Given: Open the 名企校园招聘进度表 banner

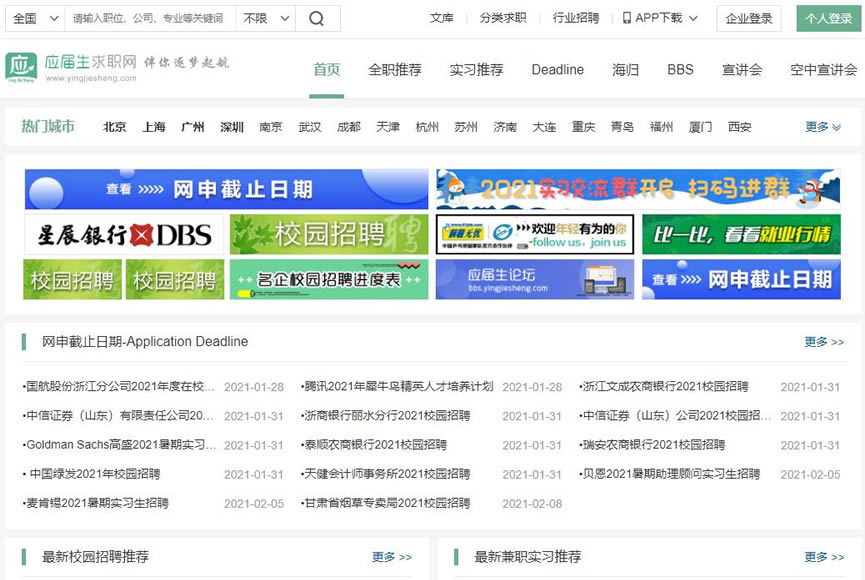Looking at the screenshot, I should [x=329, y=279].
